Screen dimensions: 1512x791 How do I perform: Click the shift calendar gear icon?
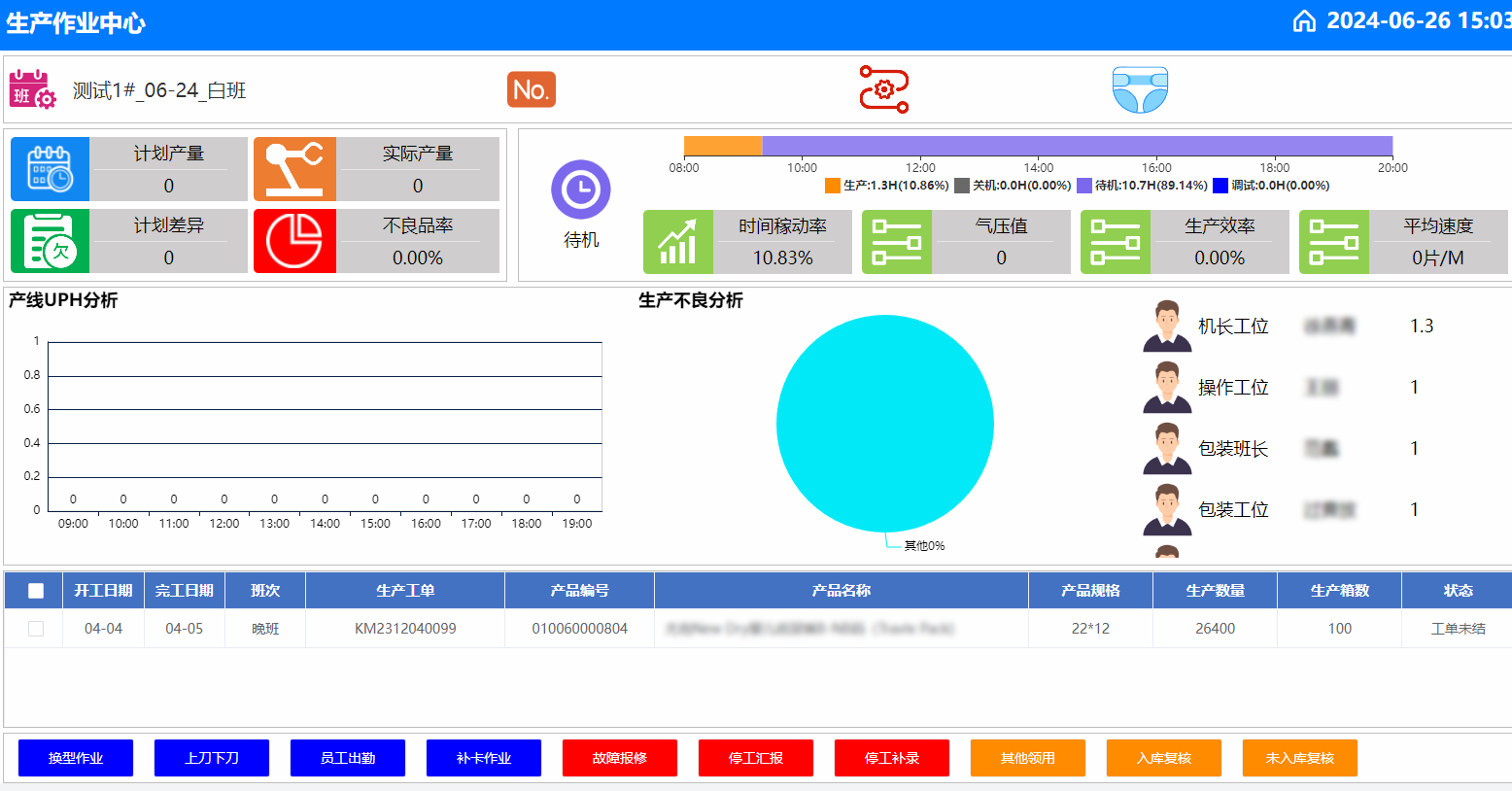pyautogui.click(x=32, y=89)
